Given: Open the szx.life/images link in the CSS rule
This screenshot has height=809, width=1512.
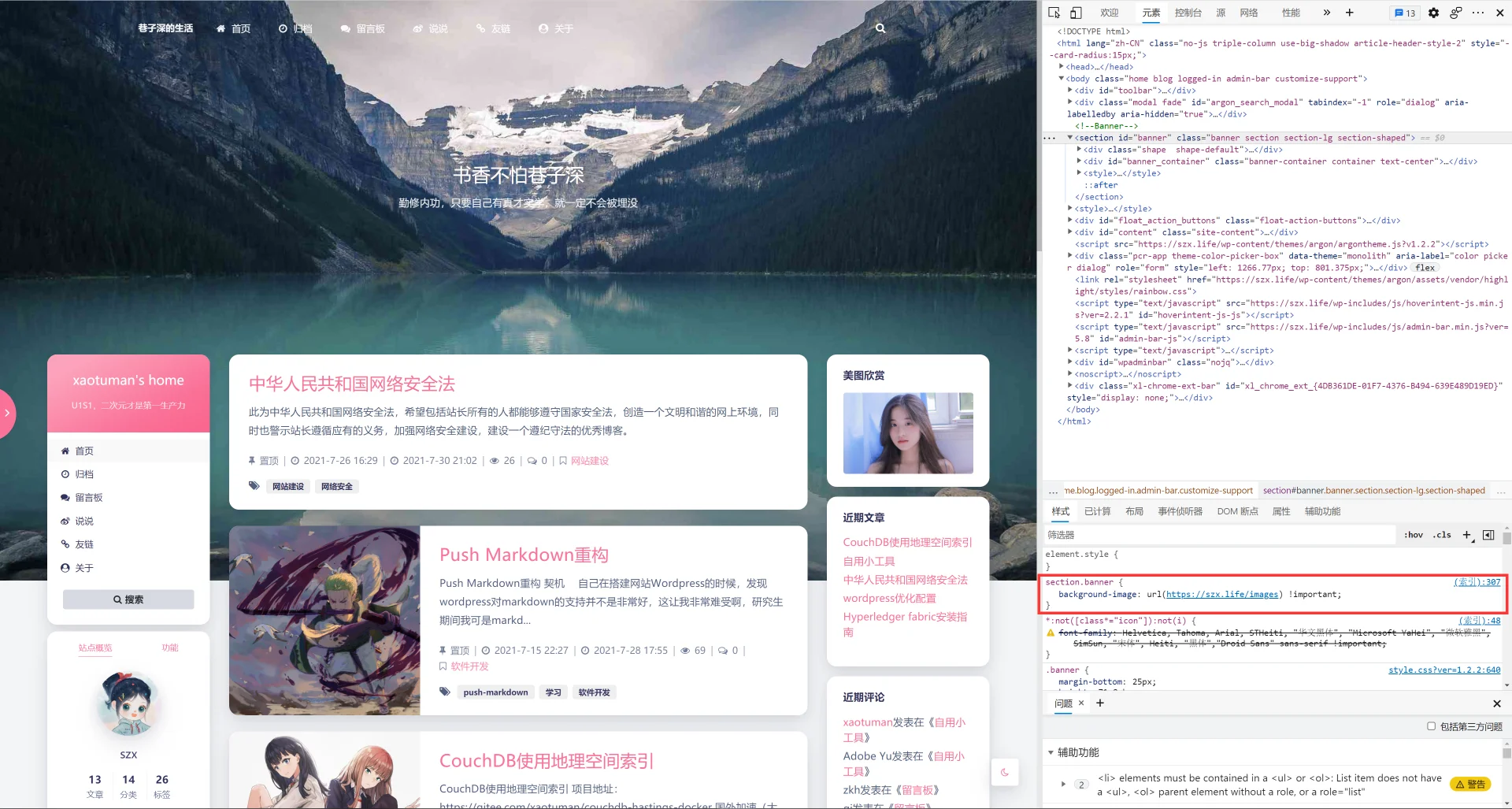Looking at the screenshot, I should (1221, 594).
